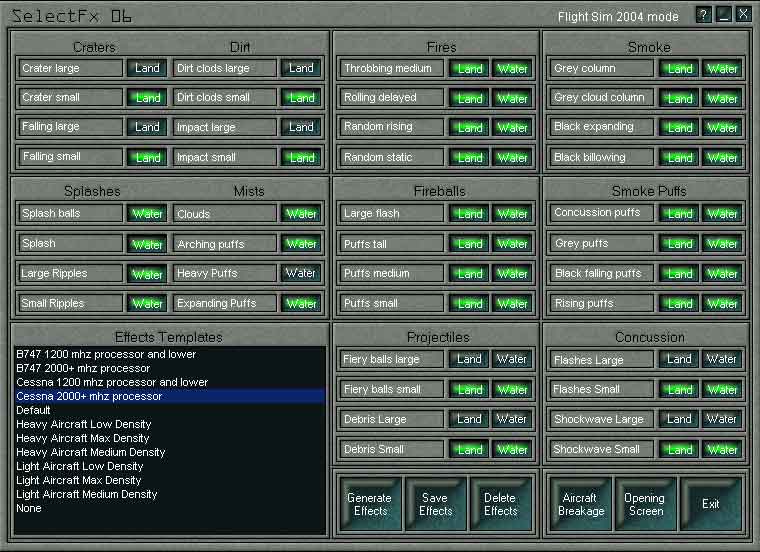
Task: Click Flight Sim 2004 mode text
Action: [618, 17]
